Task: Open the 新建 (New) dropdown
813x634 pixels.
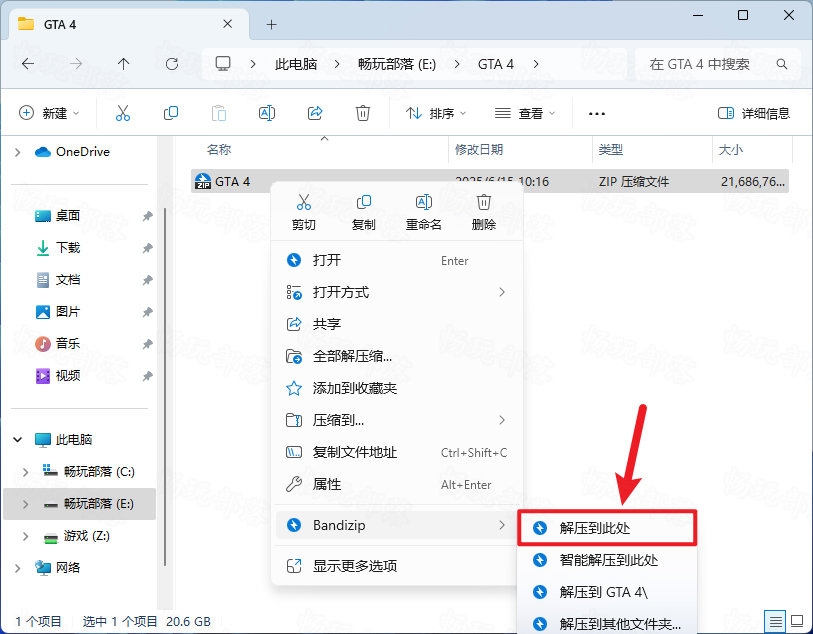Action: point(49,113)
